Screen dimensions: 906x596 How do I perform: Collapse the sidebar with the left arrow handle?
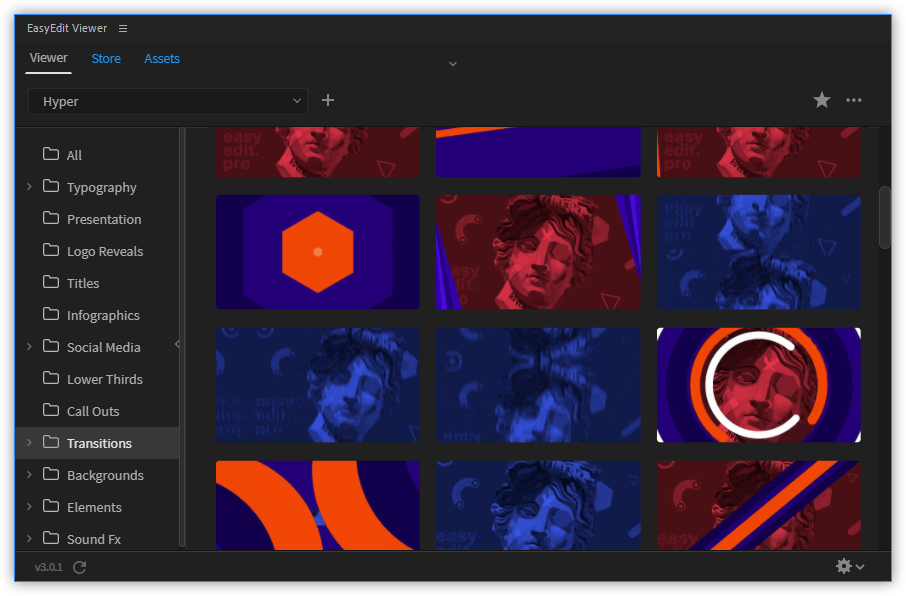[x=177, y=344]
